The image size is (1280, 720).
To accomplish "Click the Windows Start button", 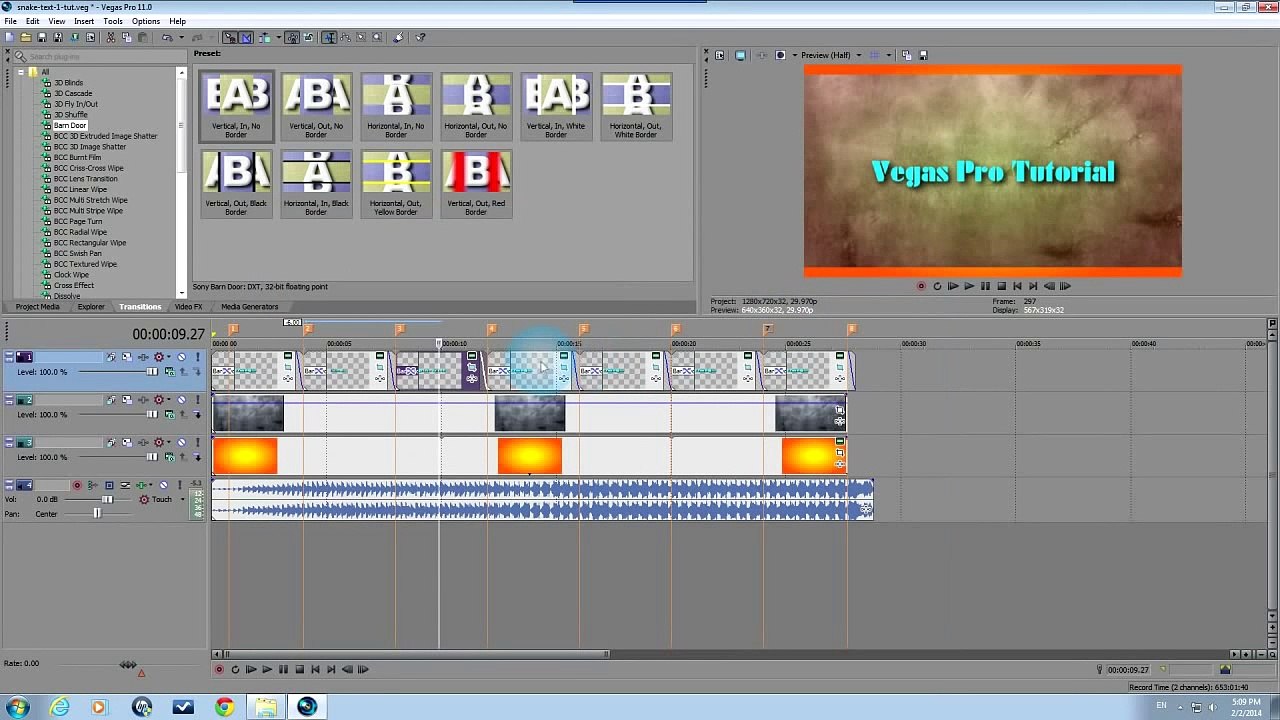I will pyautogui.click(x=18, y=707).
